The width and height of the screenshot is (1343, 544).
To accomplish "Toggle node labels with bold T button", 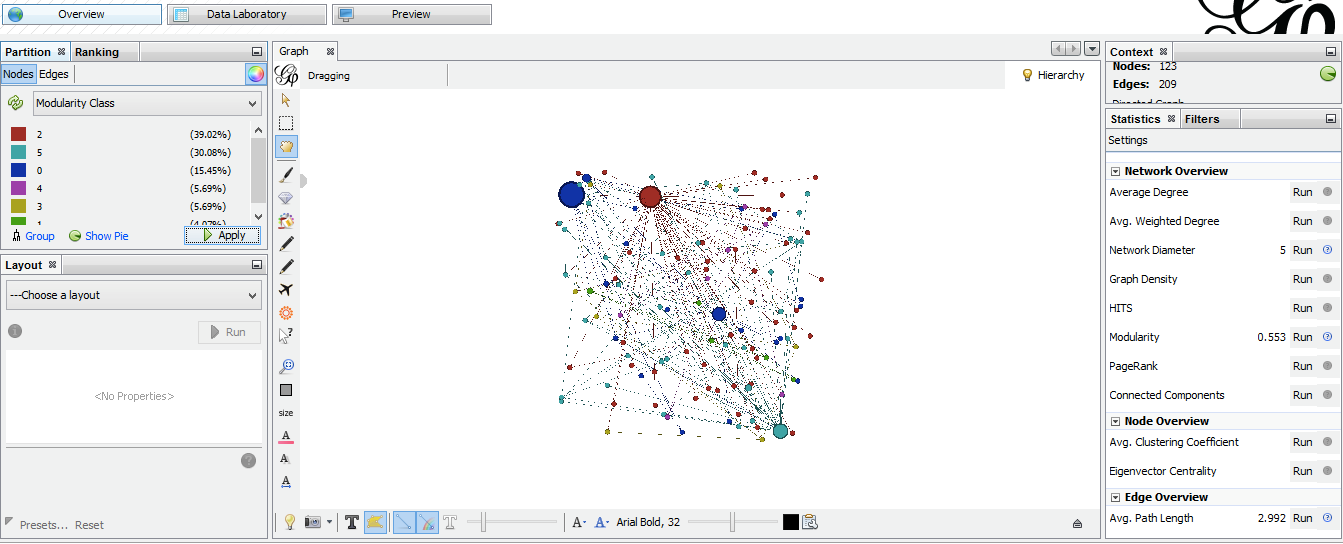I will pos(352,522).
